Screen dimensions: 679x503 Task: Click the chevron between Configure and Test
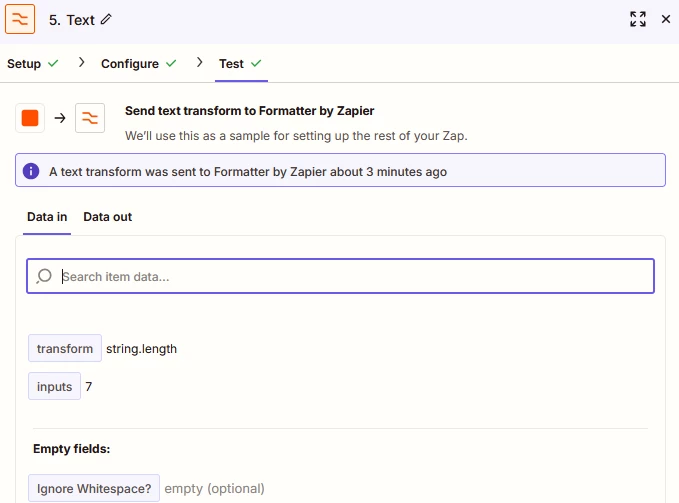coord(199,62)
